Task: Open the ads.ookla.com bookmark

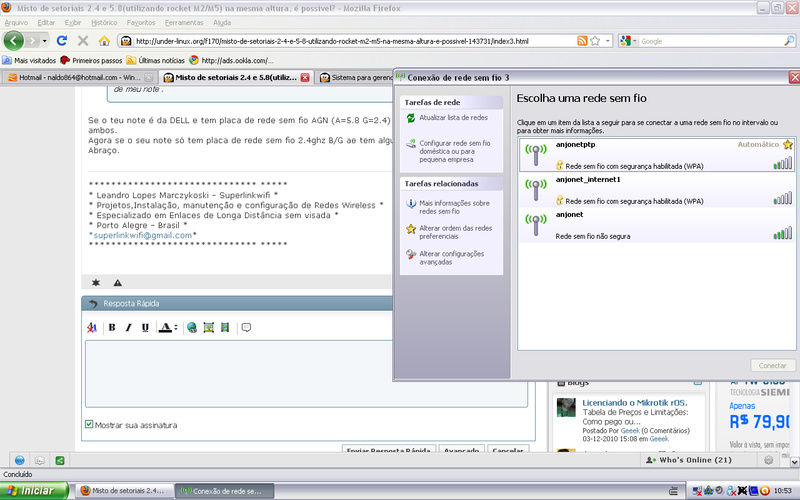Action: coord(232,60)
